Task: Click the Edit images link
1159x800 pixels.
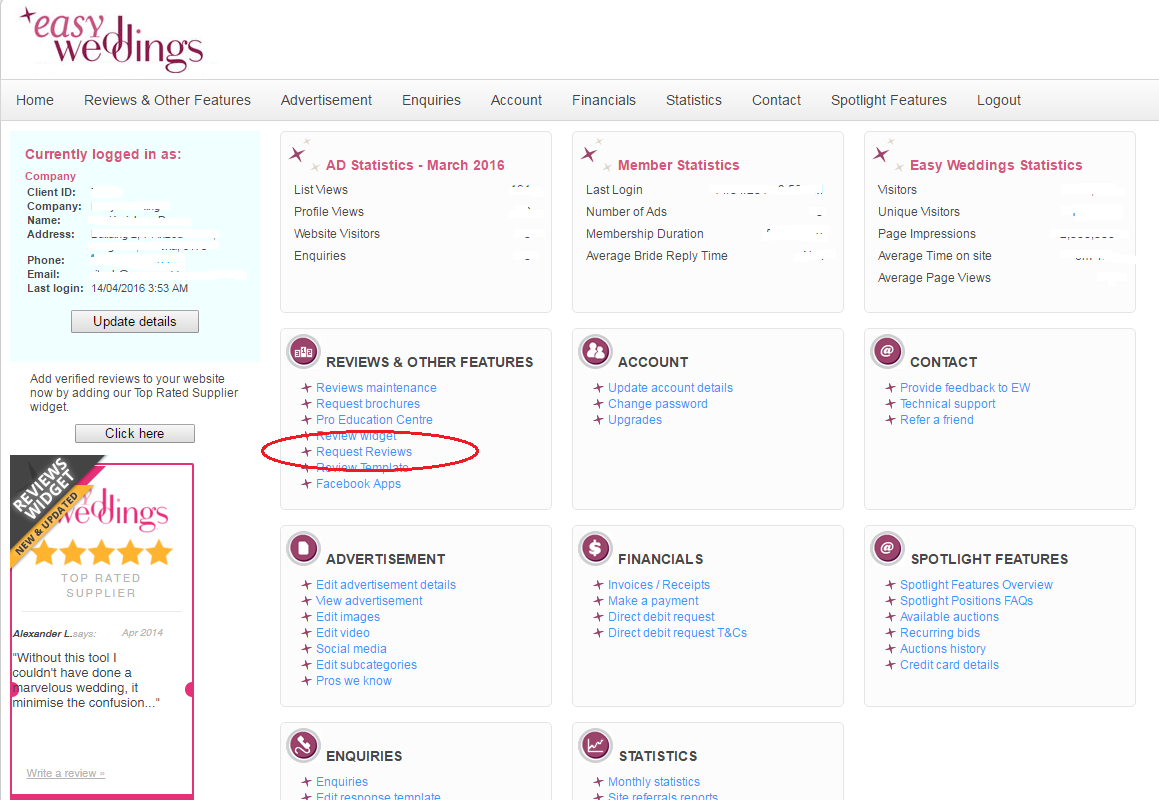Action: pos(347,617)
